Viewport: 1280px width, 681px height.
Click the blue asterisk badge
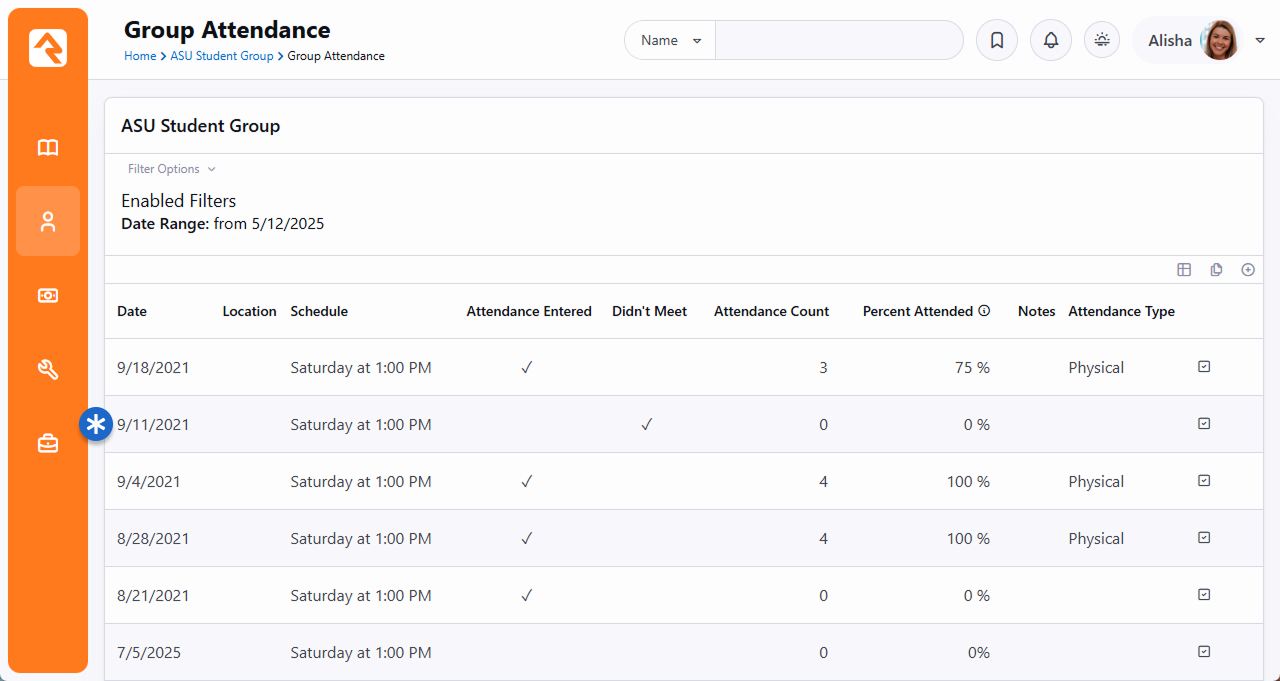[x=96, y=425]
